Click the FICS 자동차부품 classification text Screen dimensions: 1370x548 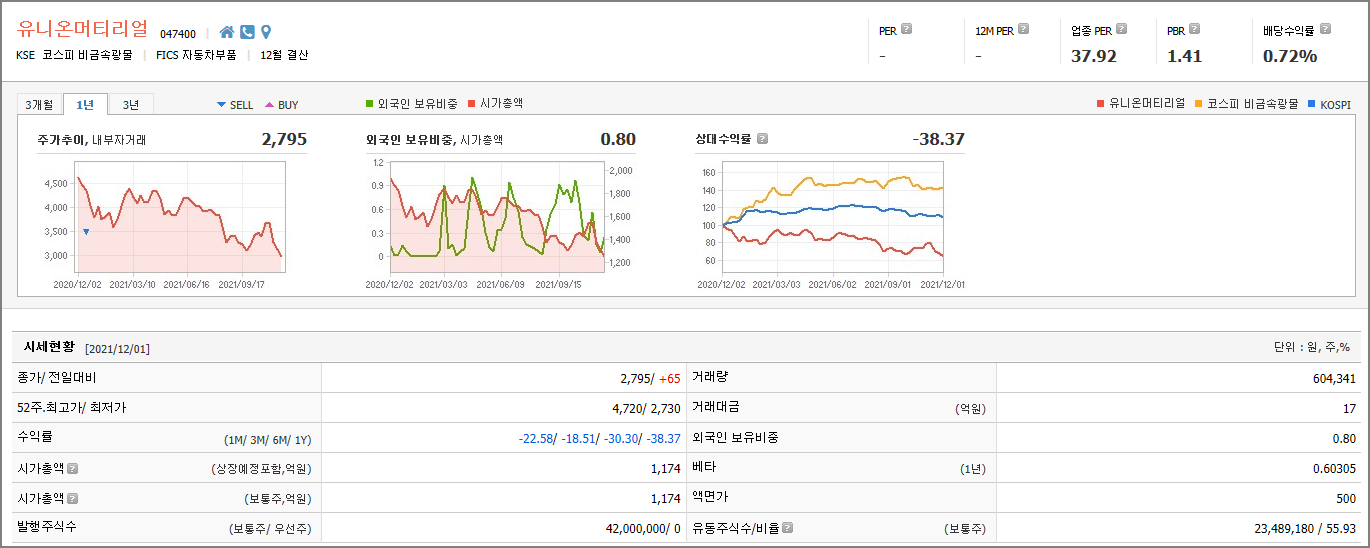coord(196,55)
